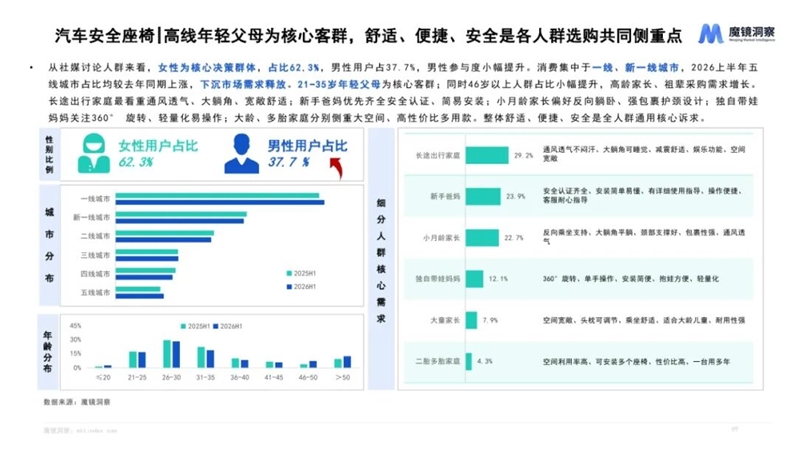This screenshot has width=799, height=450.
Task: Click the 62.3% female percentage value
Action: pos(136,162)
